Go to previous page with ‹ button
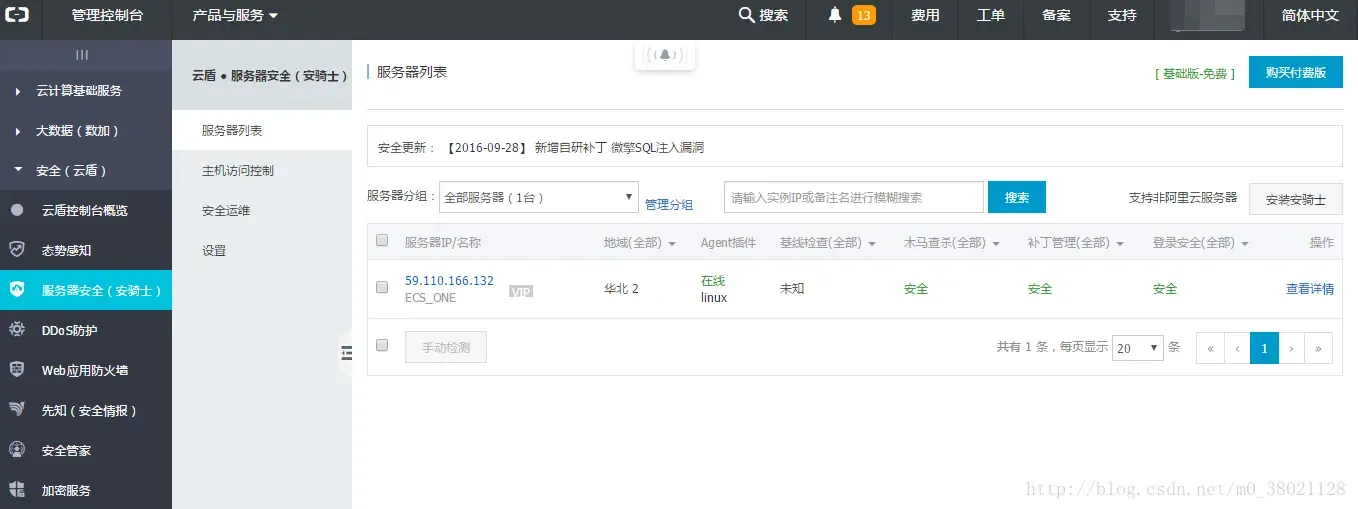 (x=1237, y=348)
